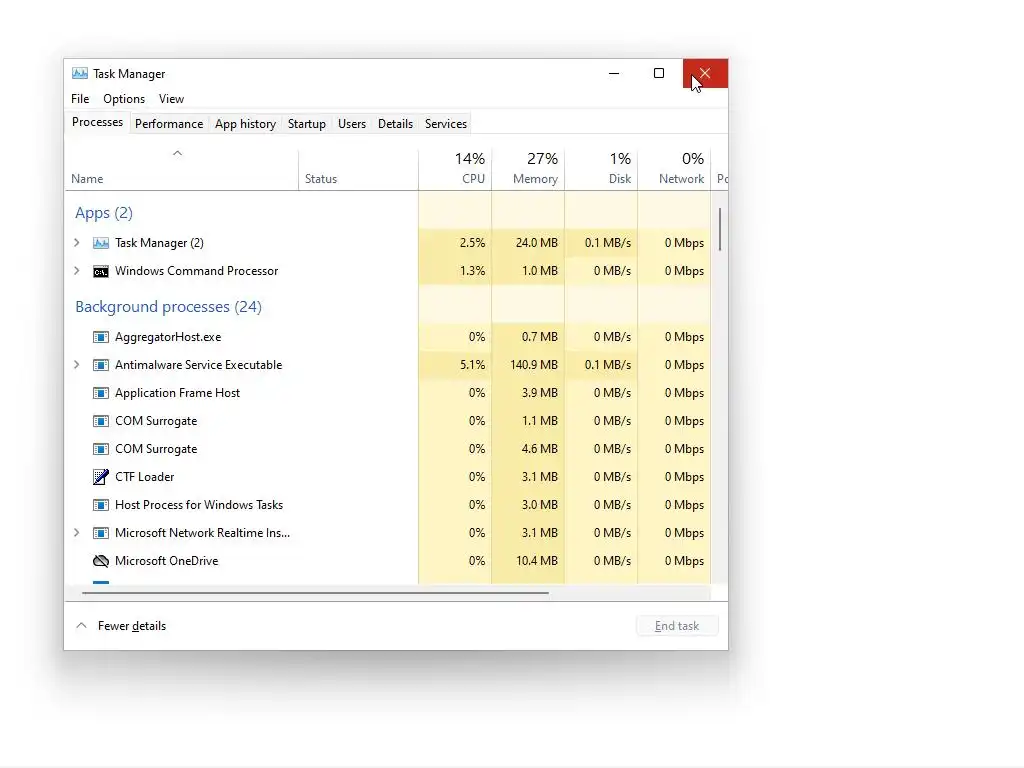This screenshot has height=768, width=1024.
Task: Click the 3.9 MB memory value
Action: [539, 393]
